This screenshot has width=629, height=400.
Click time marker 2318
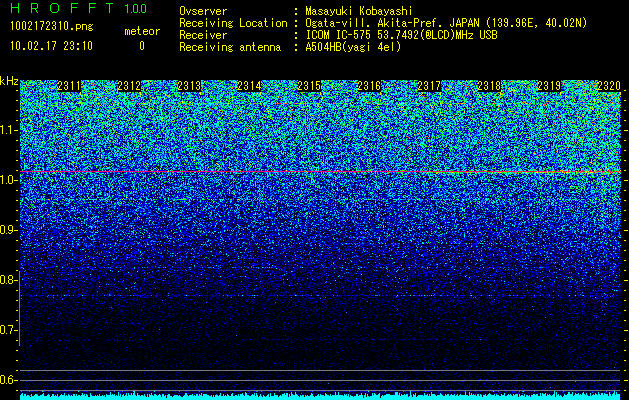pos(489,86)
